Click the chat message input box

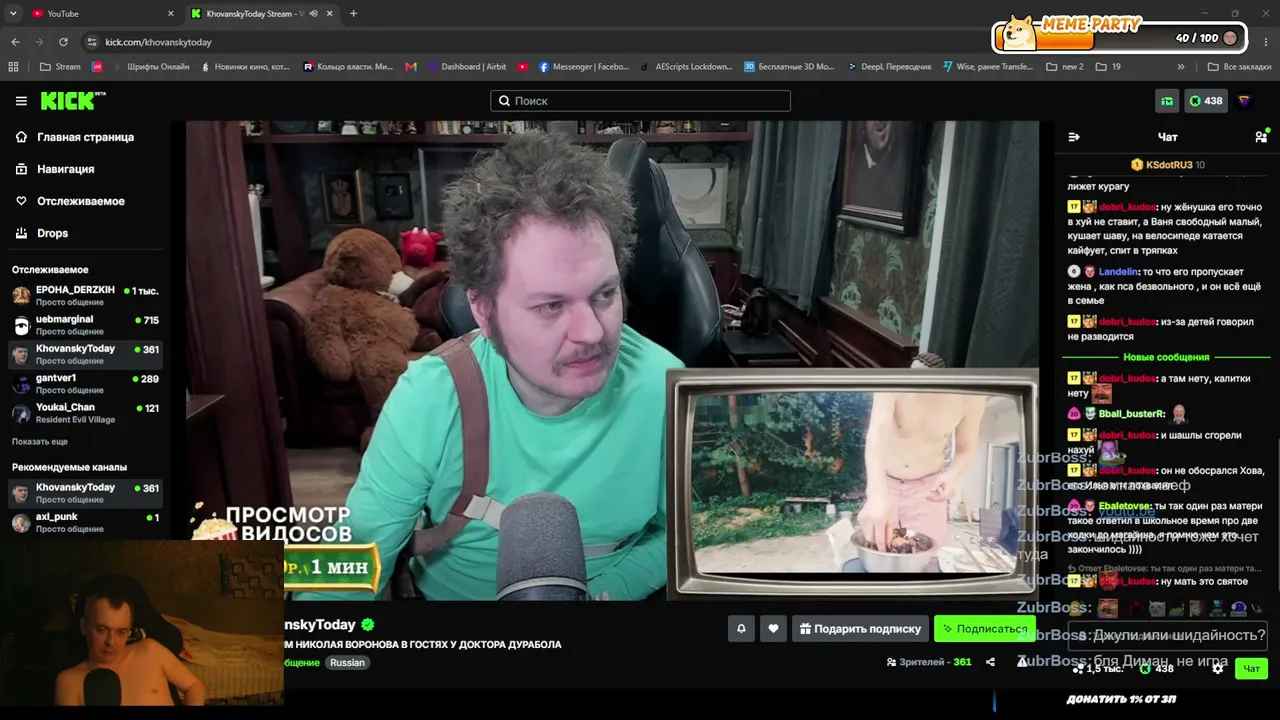1167,635
